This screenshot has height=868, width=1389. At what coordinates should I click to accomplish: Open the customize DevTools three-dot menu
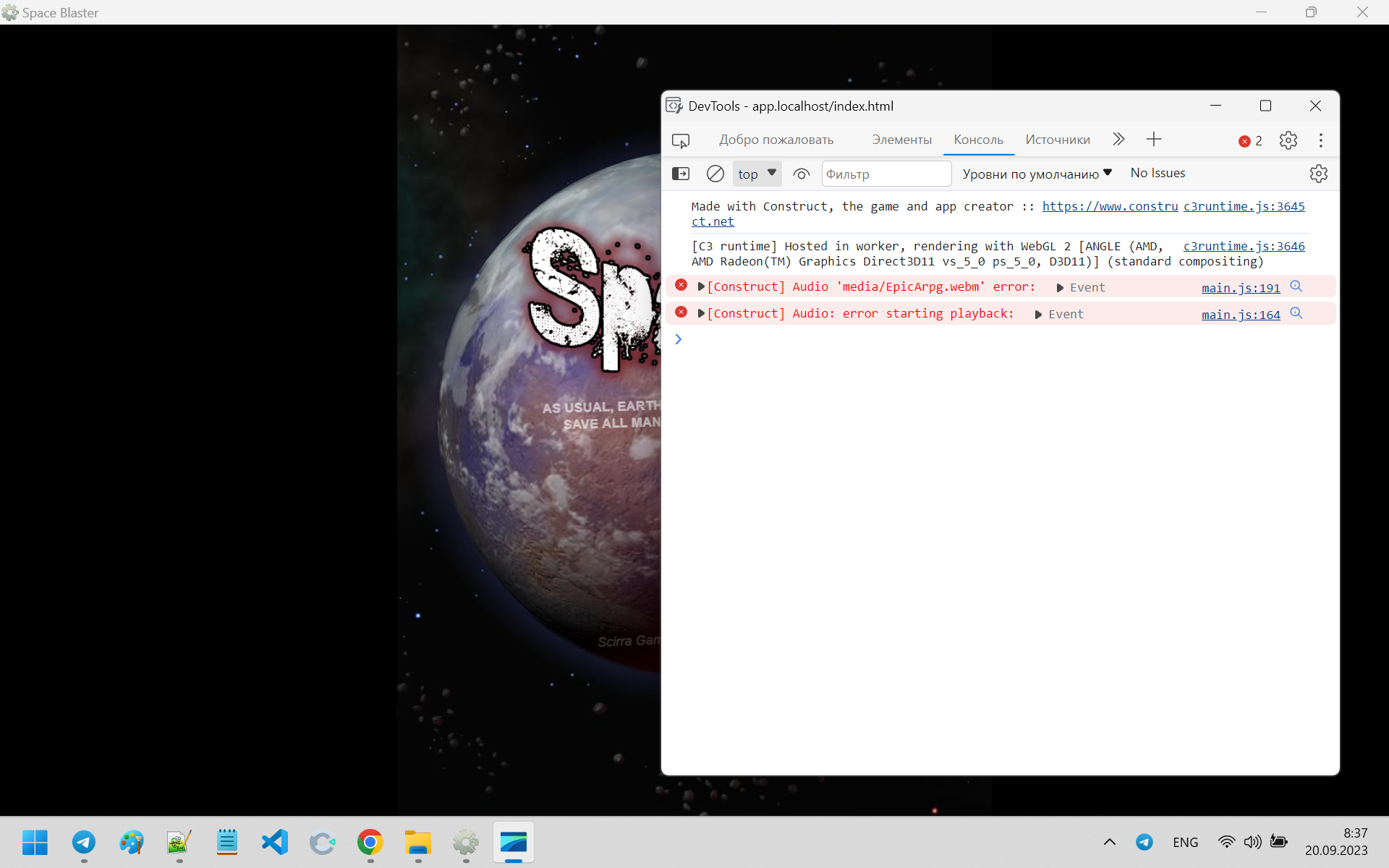coord(1320,140)
